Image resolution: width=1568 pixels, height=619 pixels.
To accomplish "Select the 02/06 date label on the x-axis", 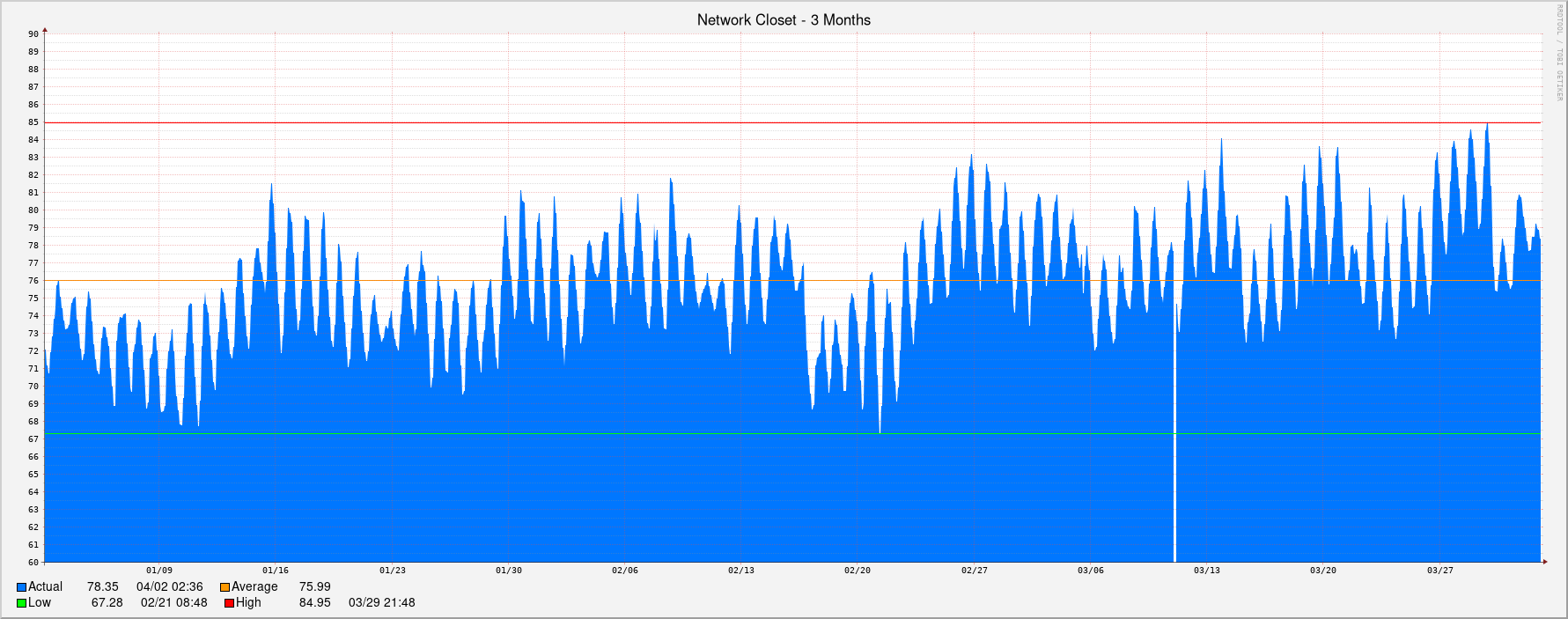I will coord(625,571).
